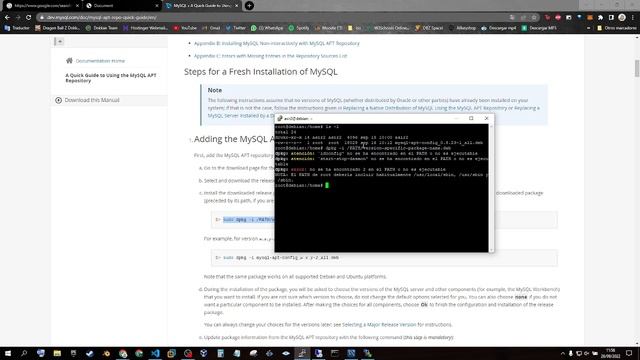Open the Chrome profile avatar
The height and width of the screenshot is (360, 640).
click(622, 18)
